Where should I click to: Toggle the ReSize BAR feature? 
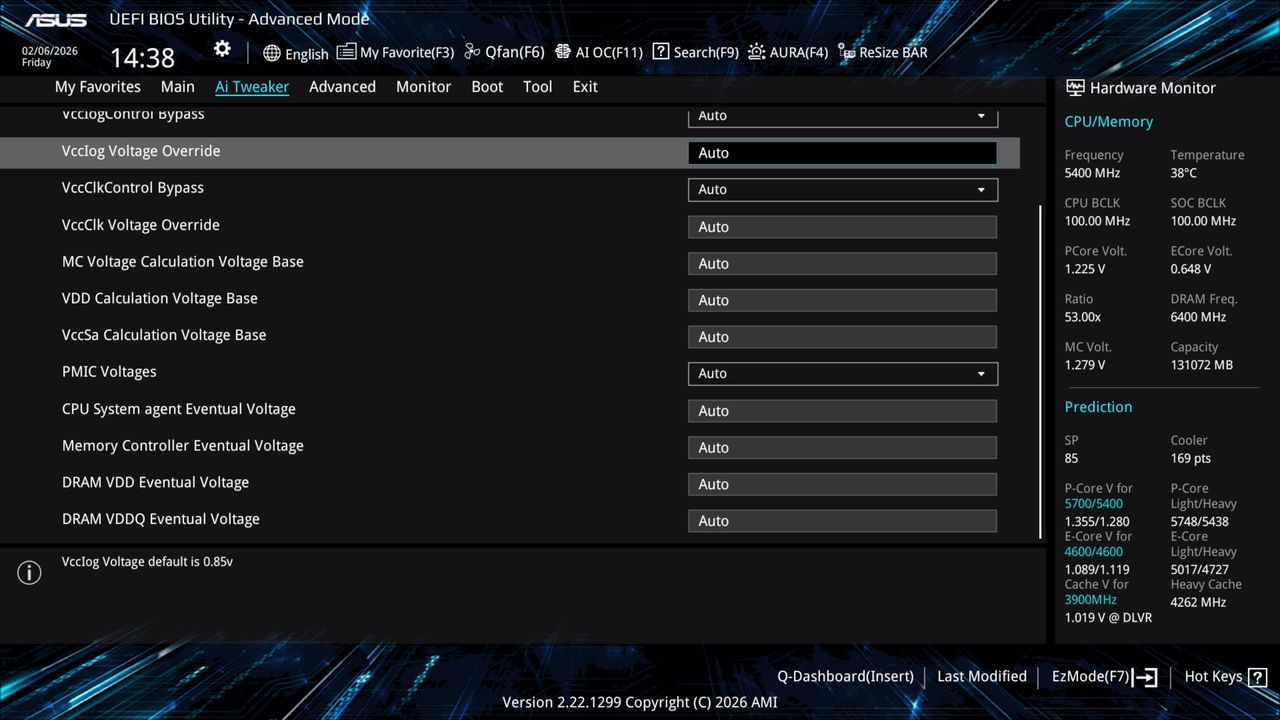[x=882, y=52]
